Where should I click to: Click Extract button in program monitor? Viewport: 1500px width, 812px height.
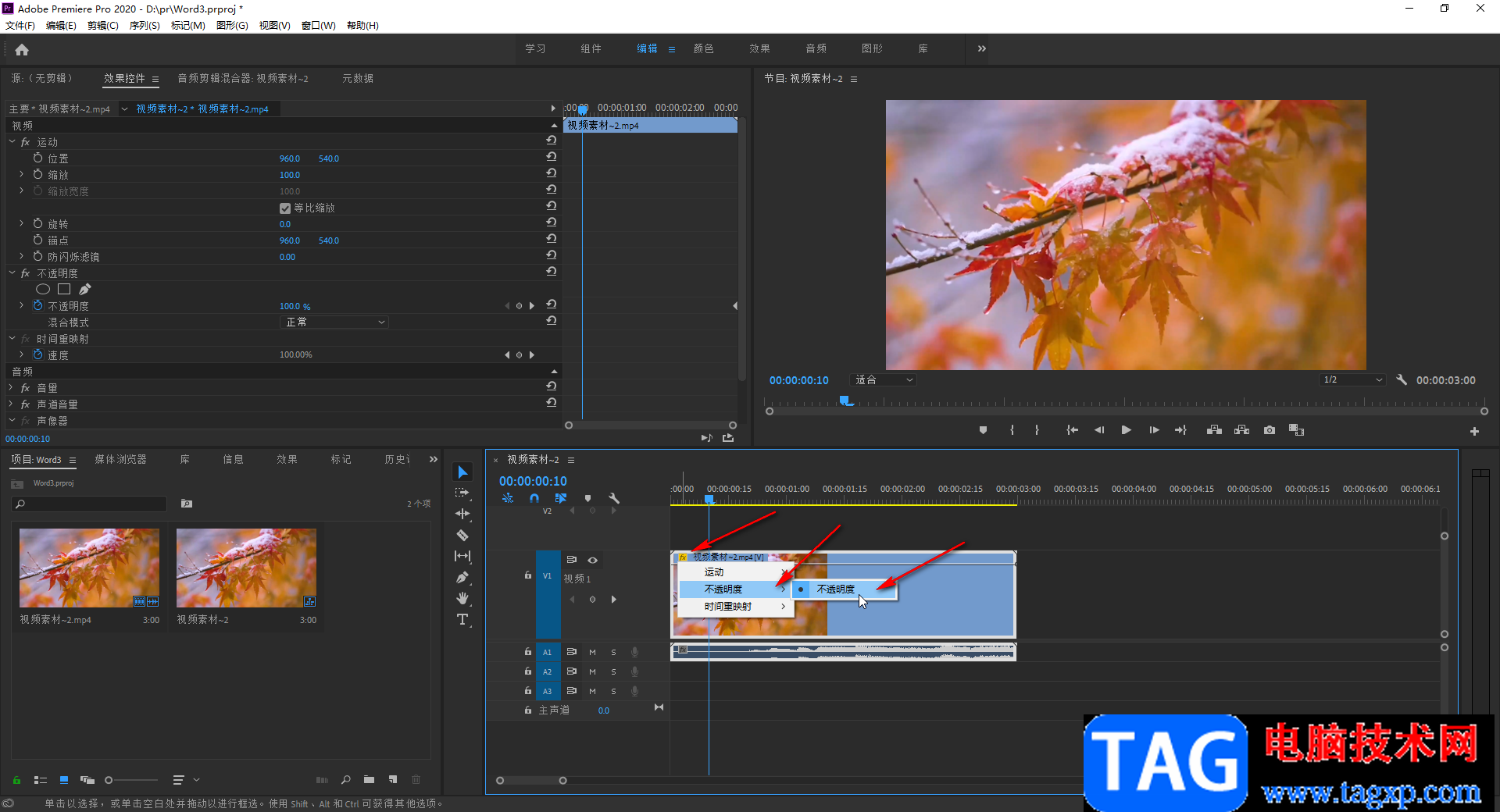click(1241, 430)
